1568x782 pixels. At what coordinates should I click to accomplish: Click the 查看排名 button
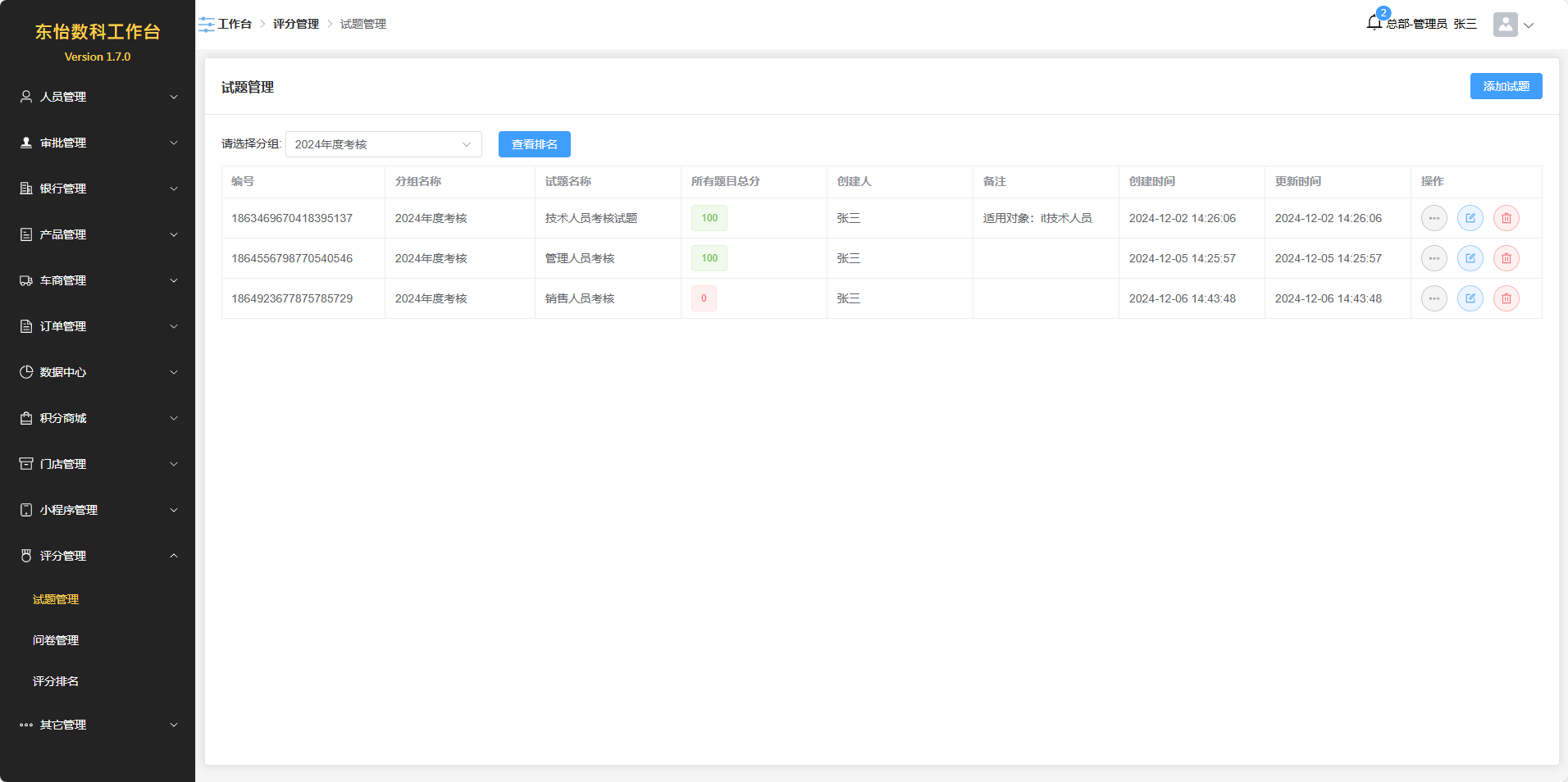(534, 144)
